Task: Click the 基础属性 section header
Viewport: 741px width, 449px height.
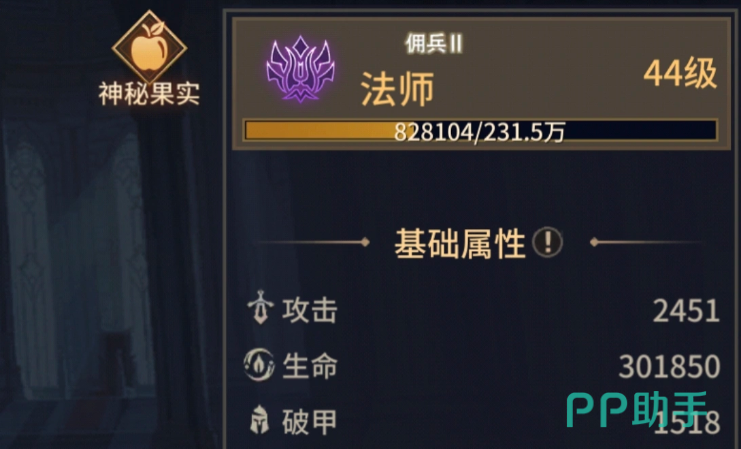Action: pyautogui.click(x=460, y=243)
